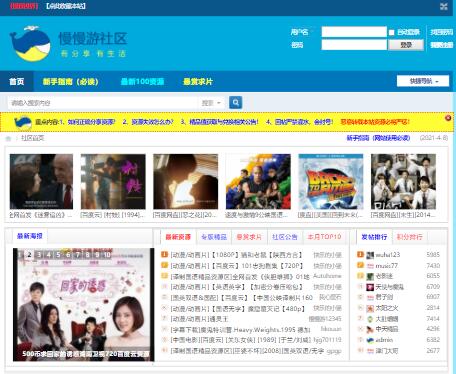
Task: Open the 新手指南（必读）menu item
Action: (x=70, y=82)
